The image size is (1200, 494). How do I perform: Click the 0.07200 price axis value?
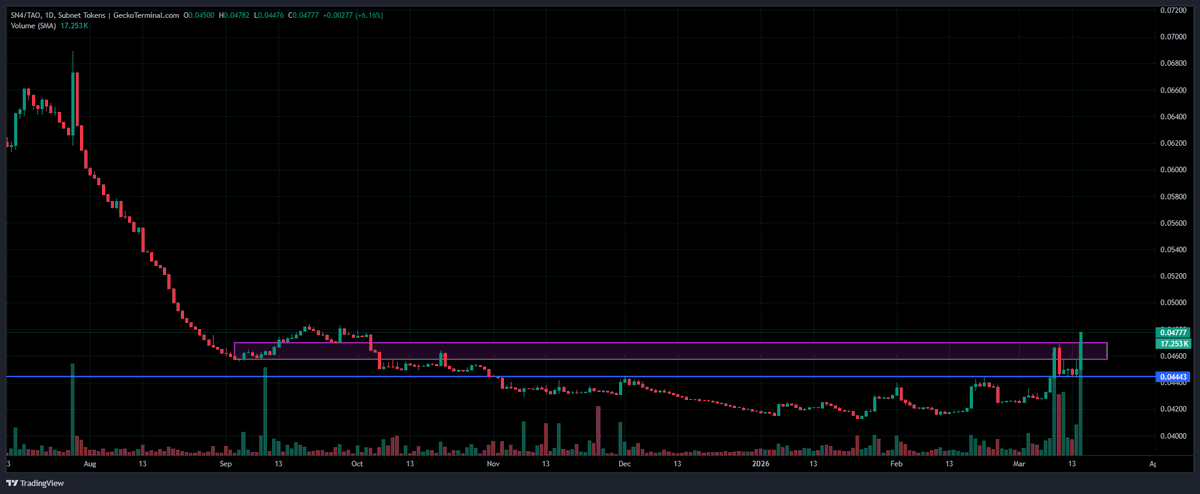[x=1172, y=10]
